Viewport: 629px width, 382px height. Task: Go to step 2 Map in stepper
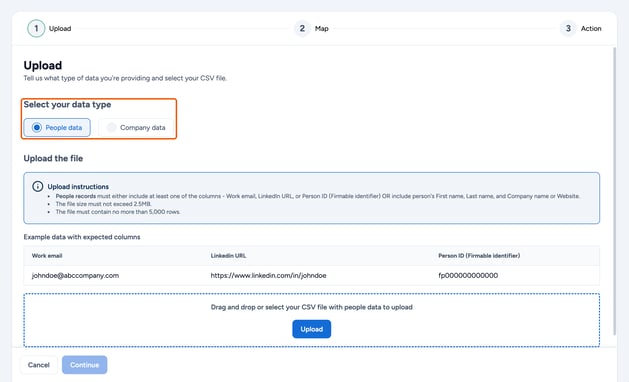click(x=311, y=28)
